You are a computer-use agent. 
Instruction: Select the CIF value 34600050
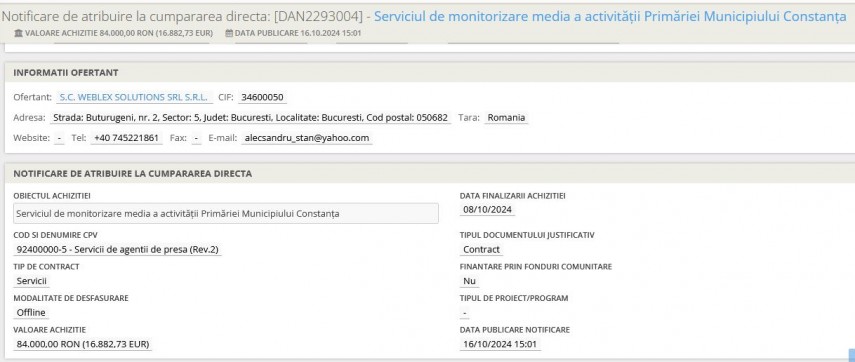262,98
